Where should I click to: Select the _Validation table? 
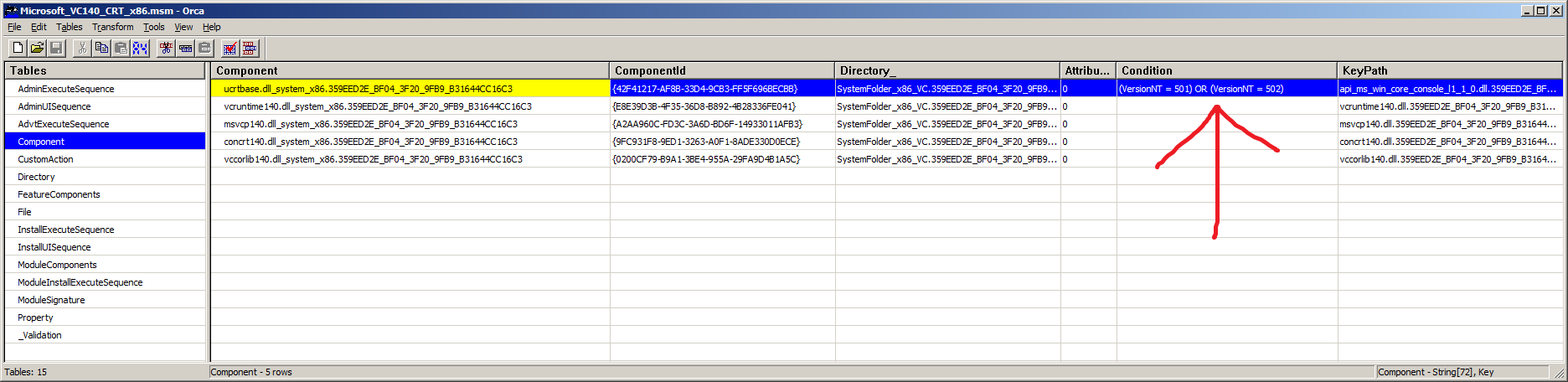tap(39, 335)
